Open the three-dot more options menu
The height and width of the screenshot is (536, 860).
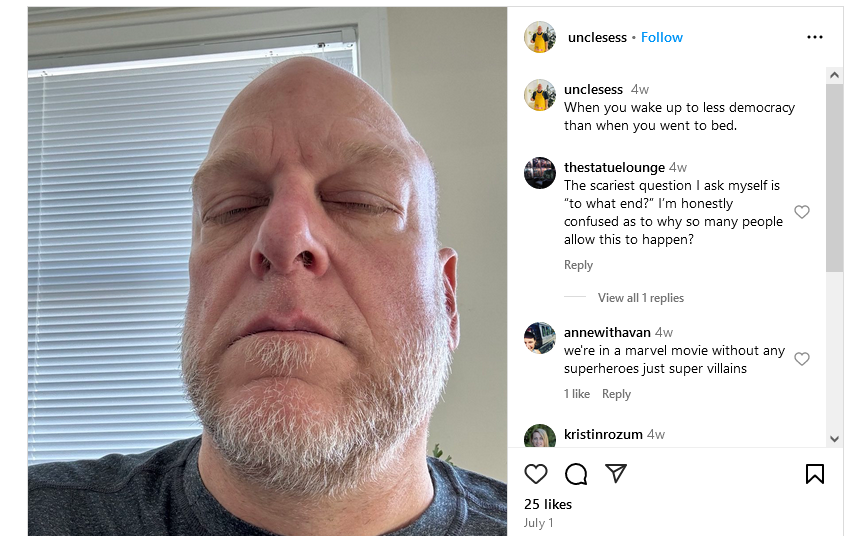[x=814, y=37]
